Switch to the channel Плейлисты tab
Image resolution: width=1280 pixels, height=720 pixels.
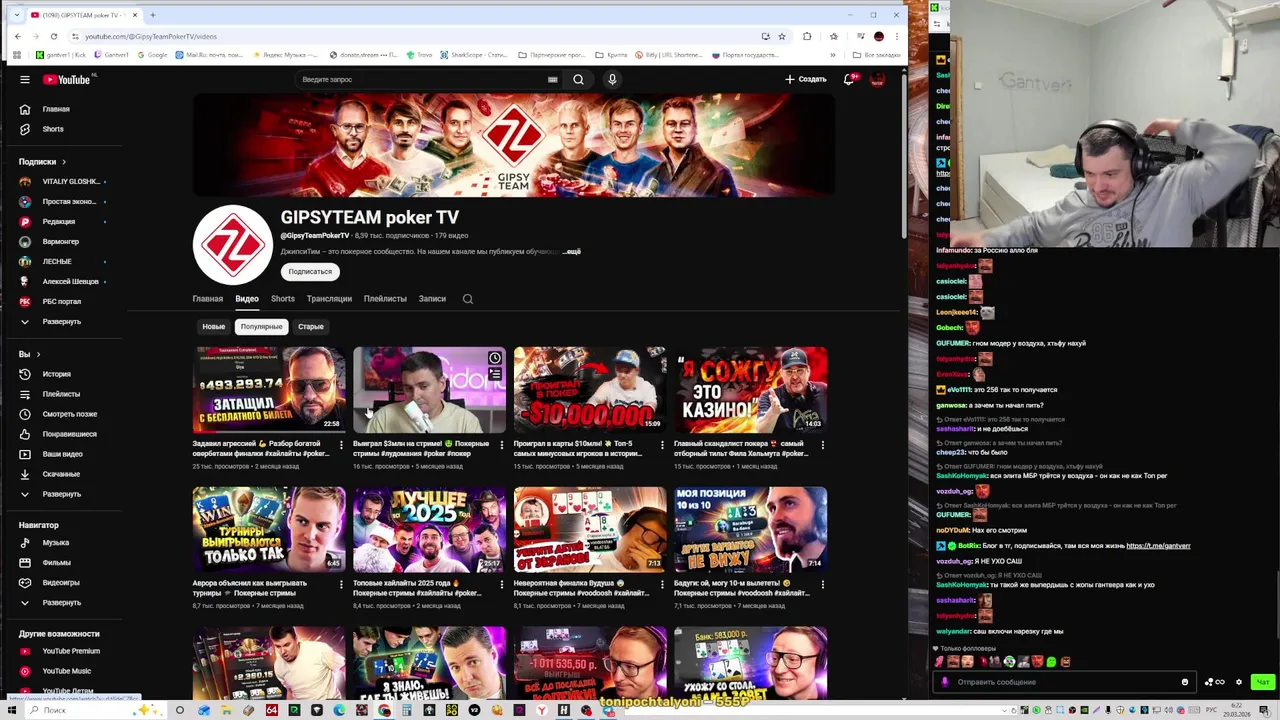tap(385, 299)
